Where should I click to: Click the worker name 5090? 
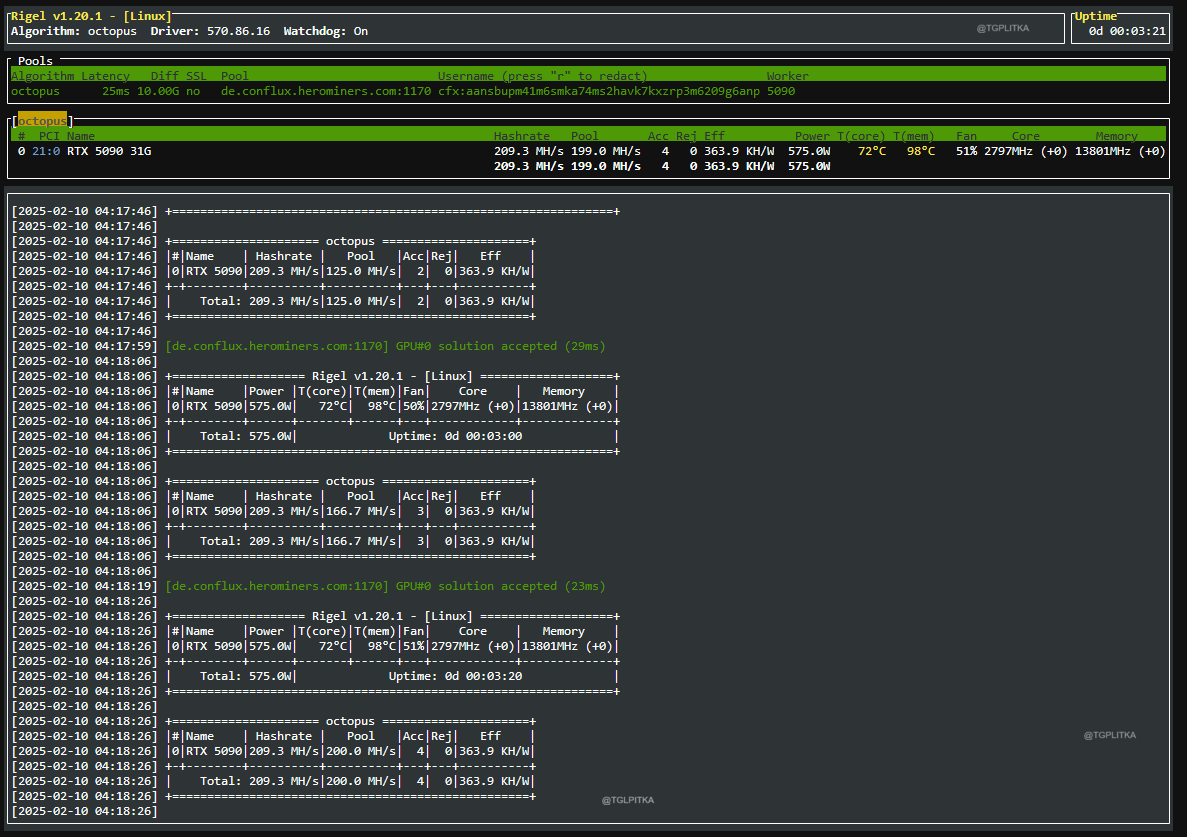[780, 91]
